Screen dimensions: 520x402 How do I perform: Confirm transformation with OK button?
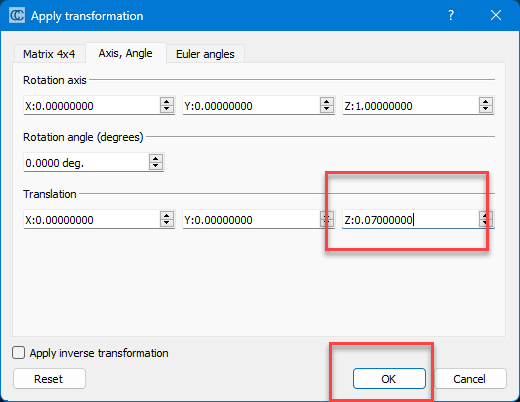click(389, 379)
